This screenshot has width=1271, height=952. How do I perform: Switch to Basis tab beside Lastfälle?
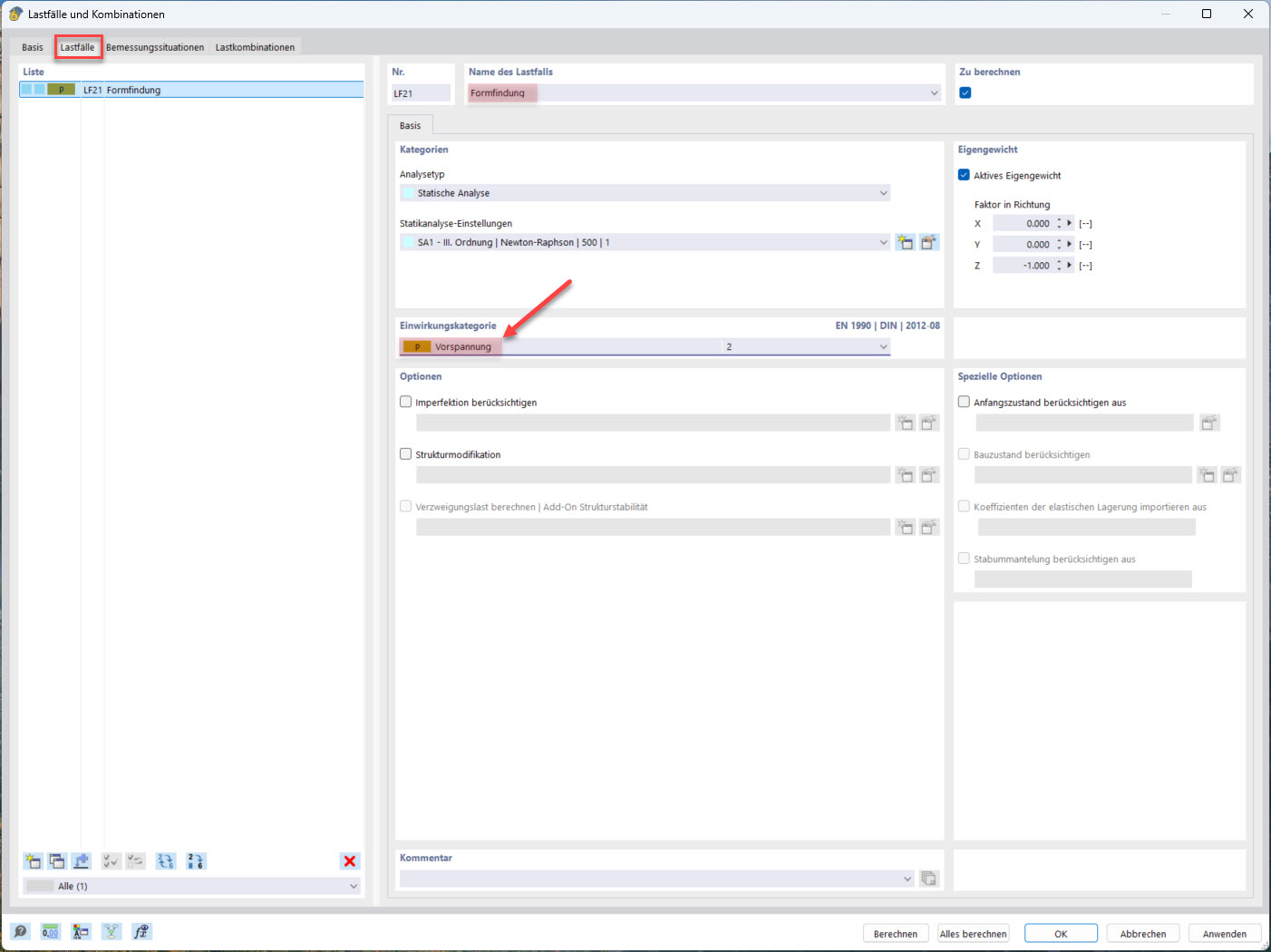pyautogui.click(x=33, y=47)
